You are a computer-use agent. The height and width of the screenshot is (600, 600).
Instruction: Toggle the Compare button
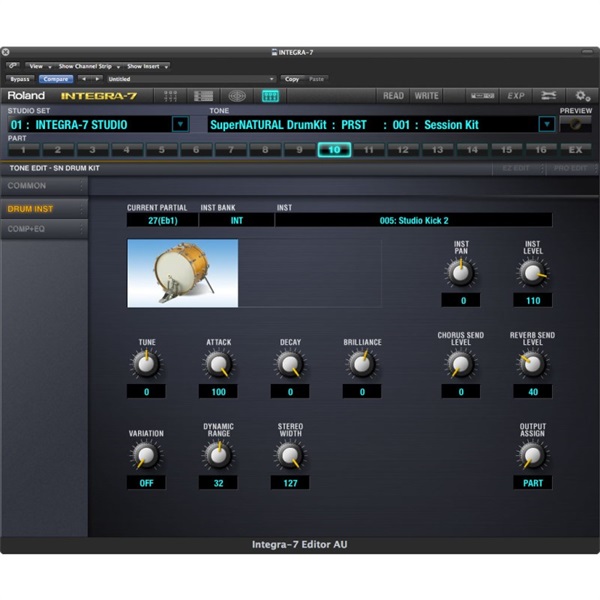56,79
